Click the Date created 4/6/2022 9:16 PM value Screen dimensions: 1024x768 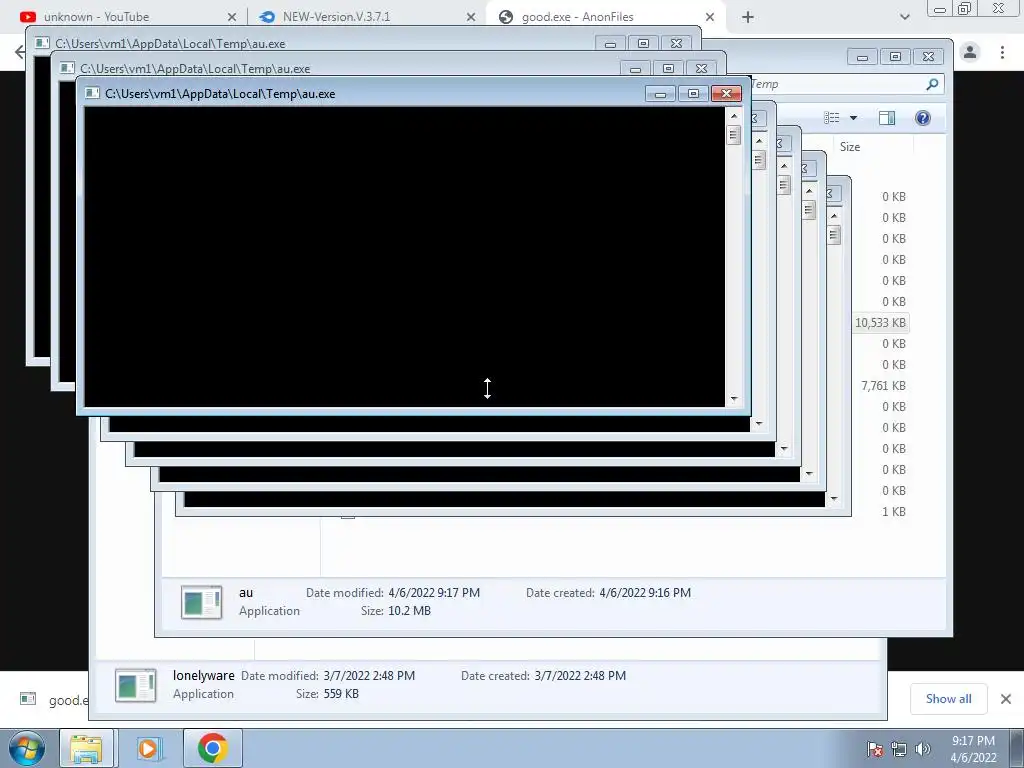coord(645,593)
